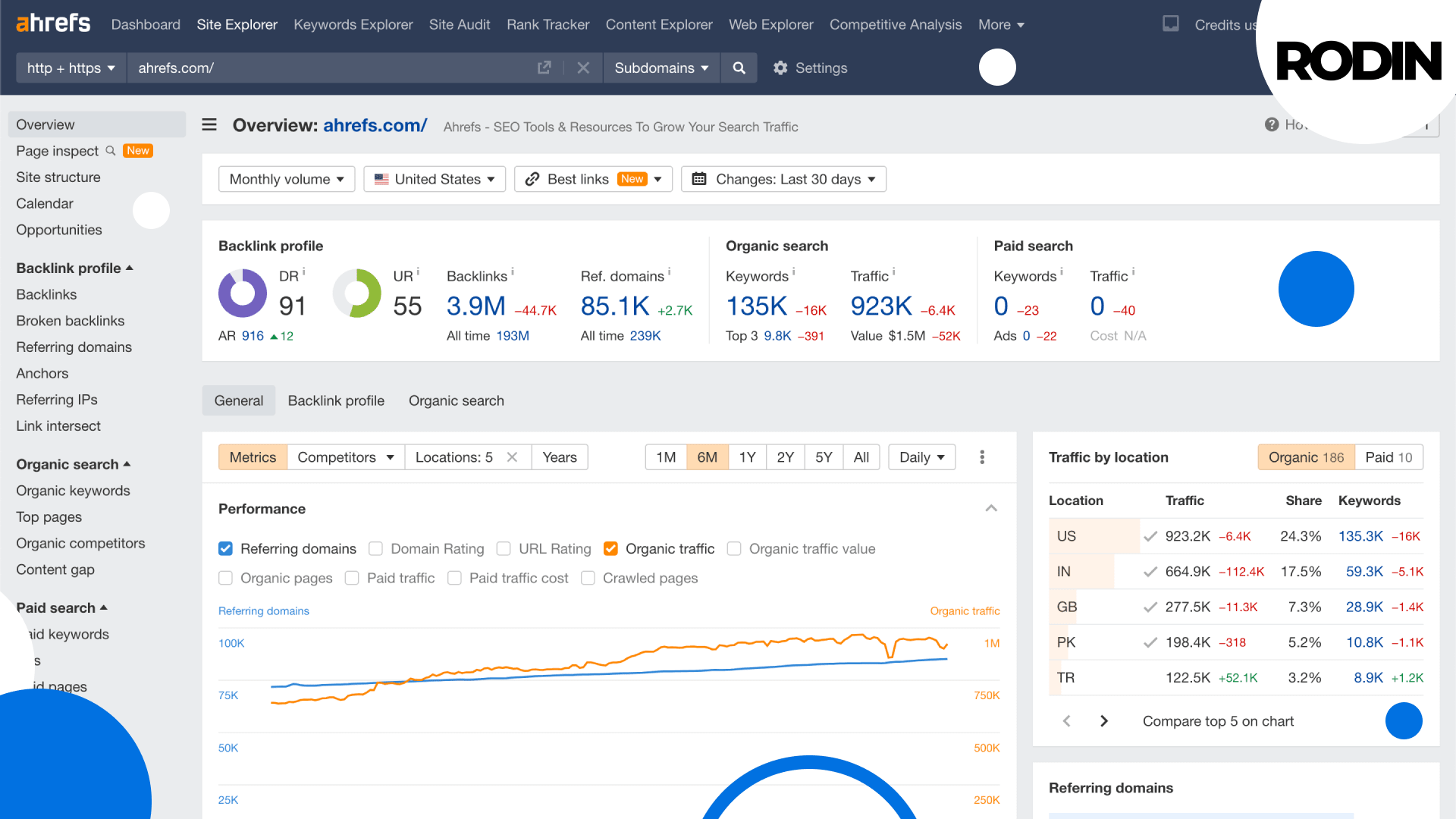Click the Years button
This screenshot has height=819, width=1456.
tap(560, 457)
